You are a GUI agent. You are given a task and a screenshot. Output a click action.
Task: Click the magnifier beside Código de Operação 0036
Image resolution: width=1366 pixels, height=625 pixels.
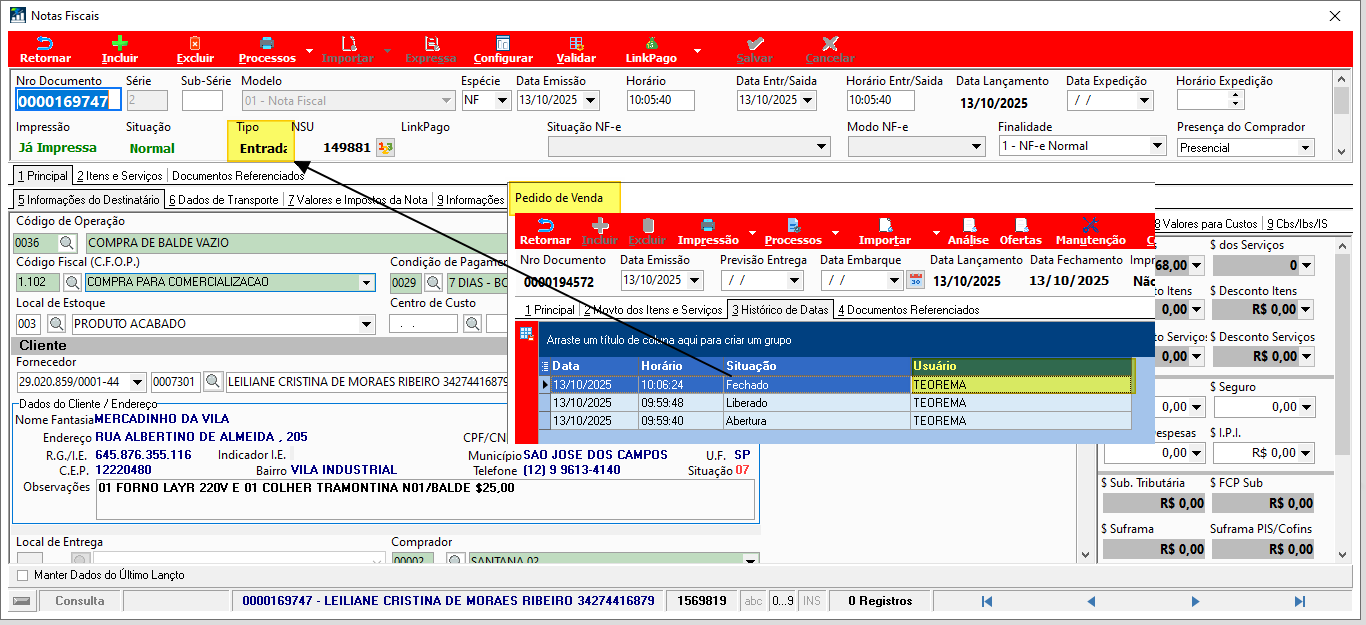67,242
